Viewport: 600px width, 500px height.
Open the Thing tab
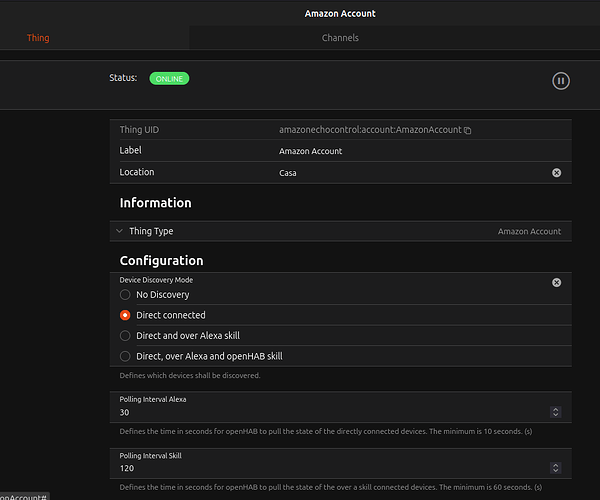[x=38, y=38]
